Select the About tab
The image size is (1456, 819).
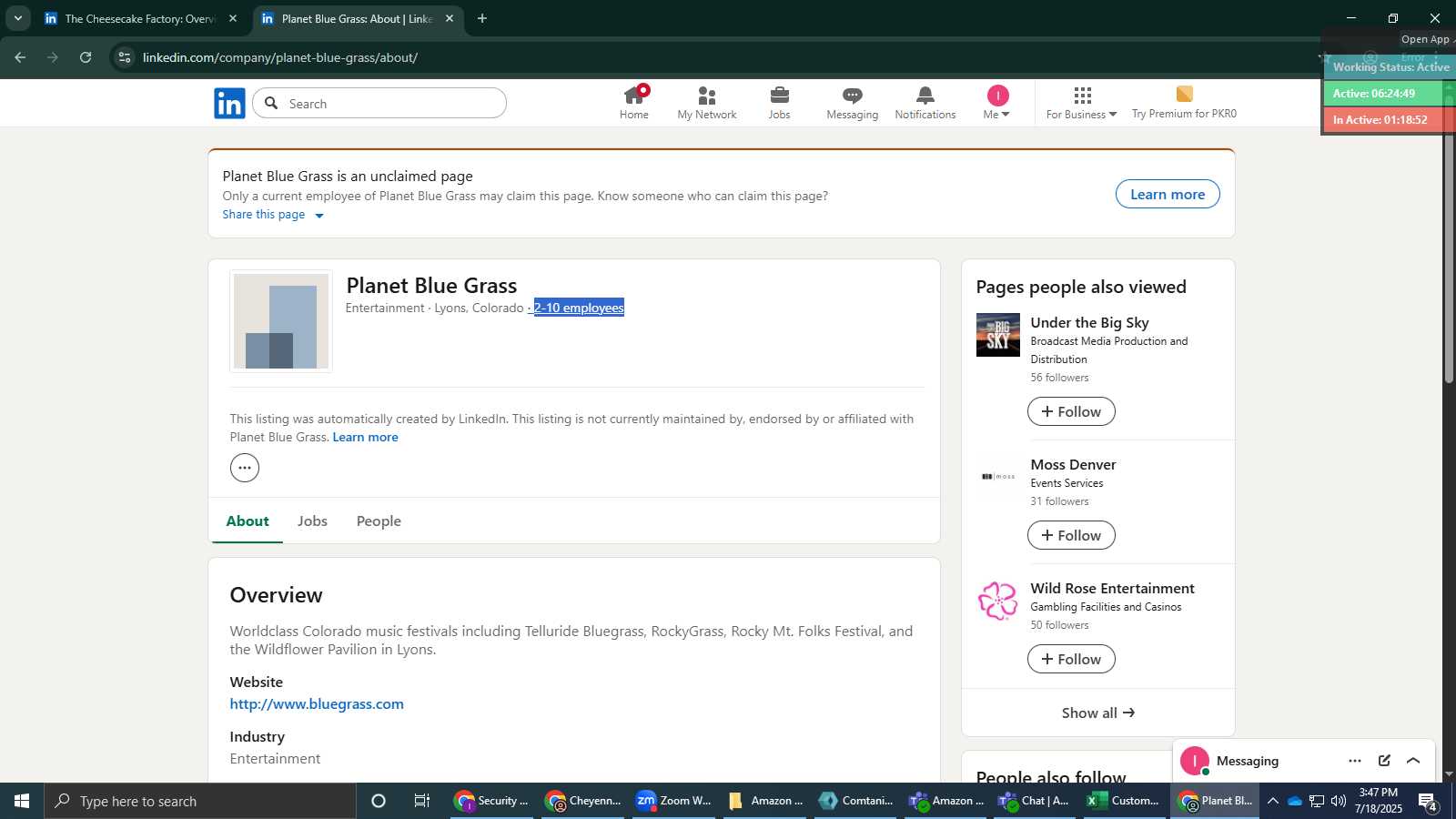[x=248, y=521]
